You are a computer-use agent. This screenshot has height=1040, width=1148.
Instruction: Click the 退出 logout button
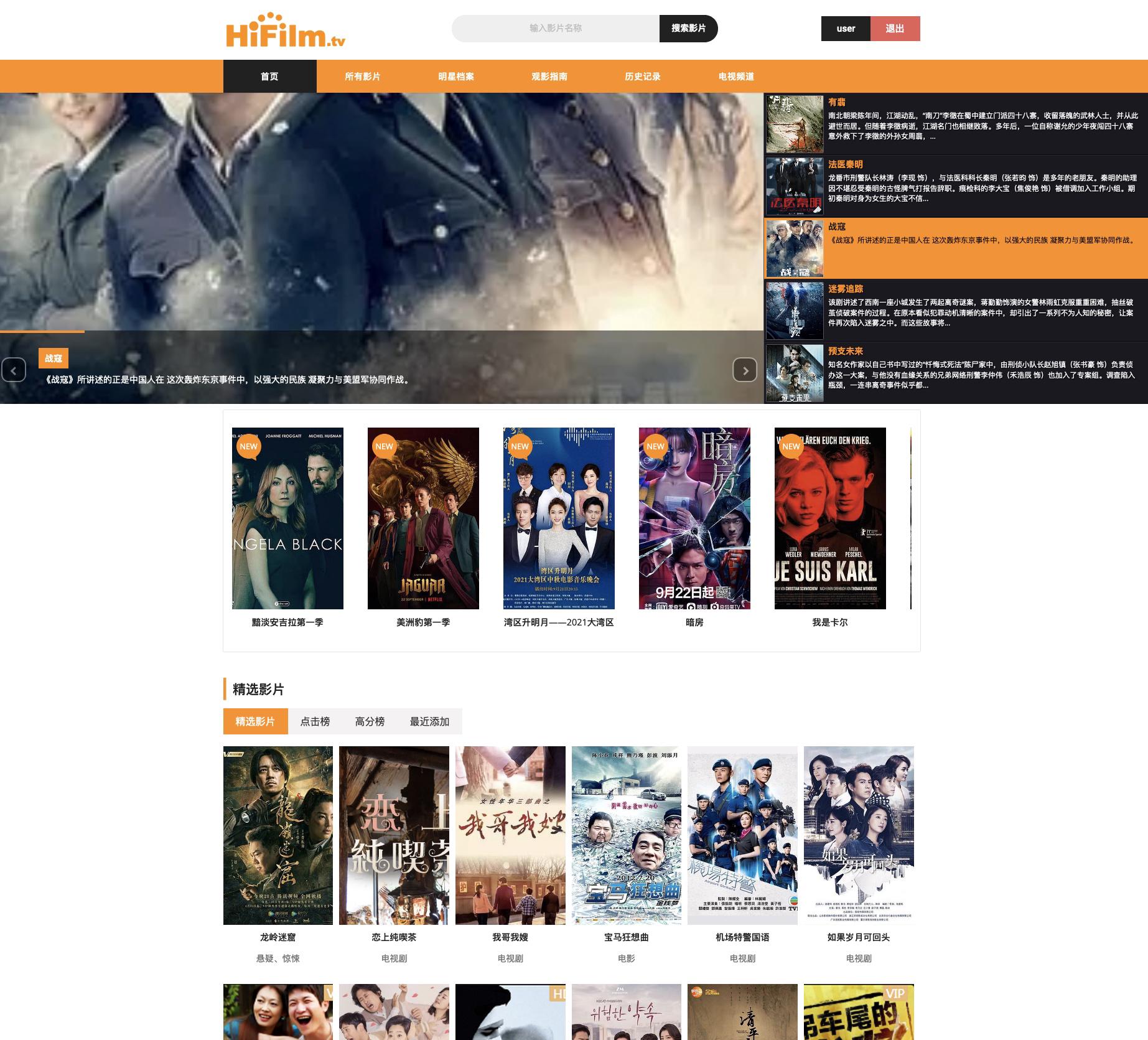tap(895, 29)
